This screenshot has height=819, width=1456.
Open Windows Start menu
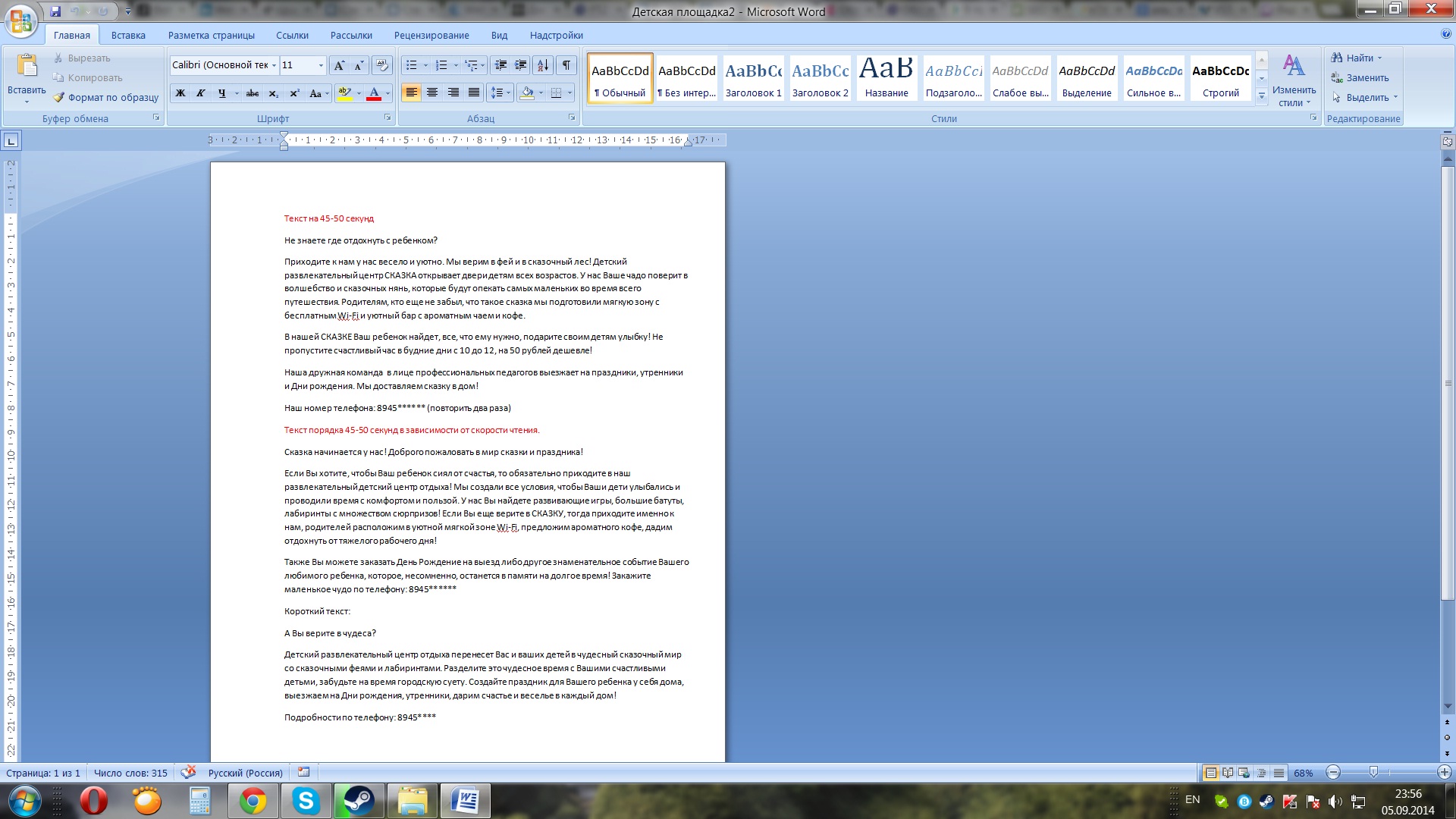pyautogui.click(x=24, y=801)
